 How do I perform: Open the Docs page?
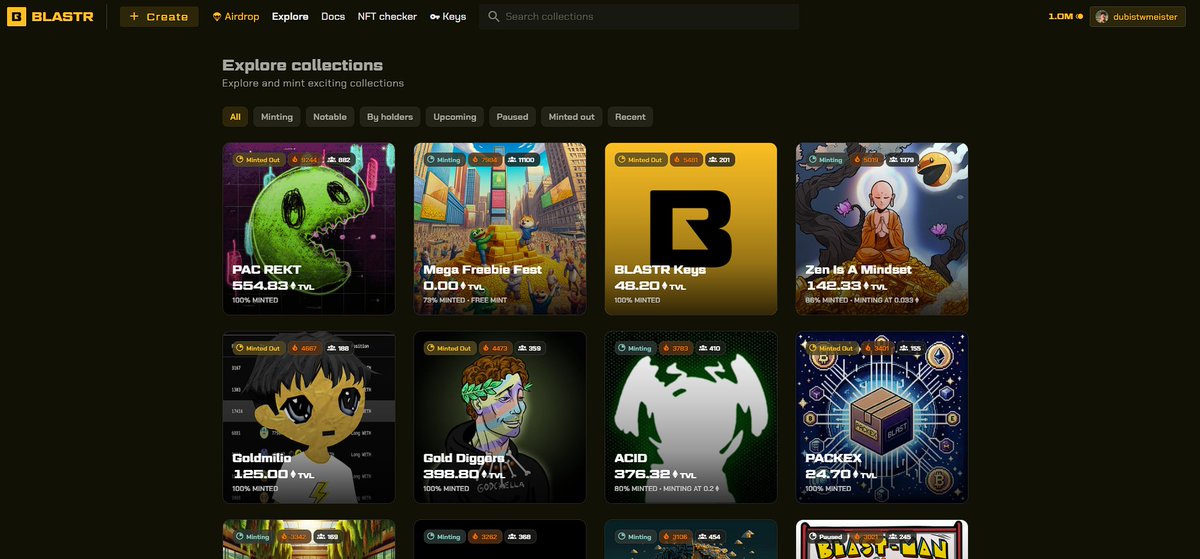pos(333,16)
